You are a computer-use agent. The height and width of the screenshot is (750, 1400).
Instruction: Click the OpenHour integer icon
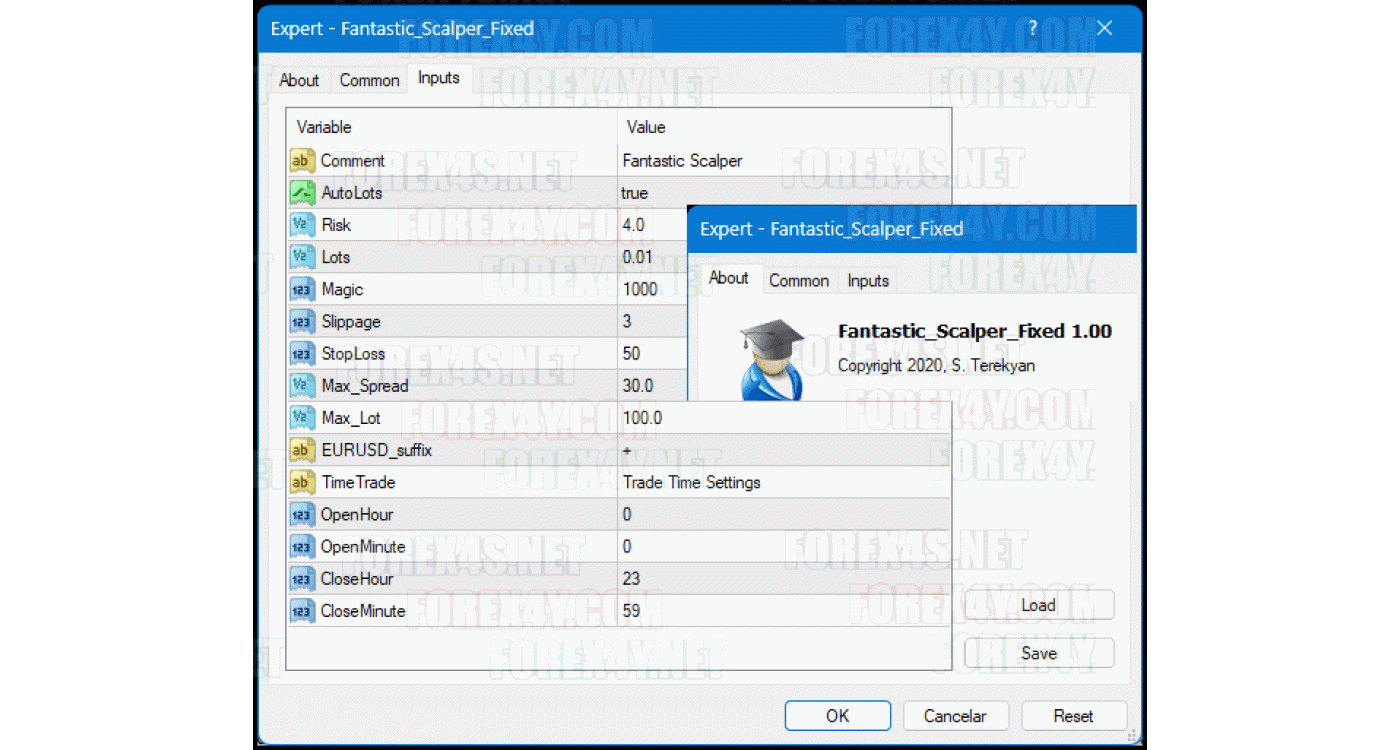point(302,515)
